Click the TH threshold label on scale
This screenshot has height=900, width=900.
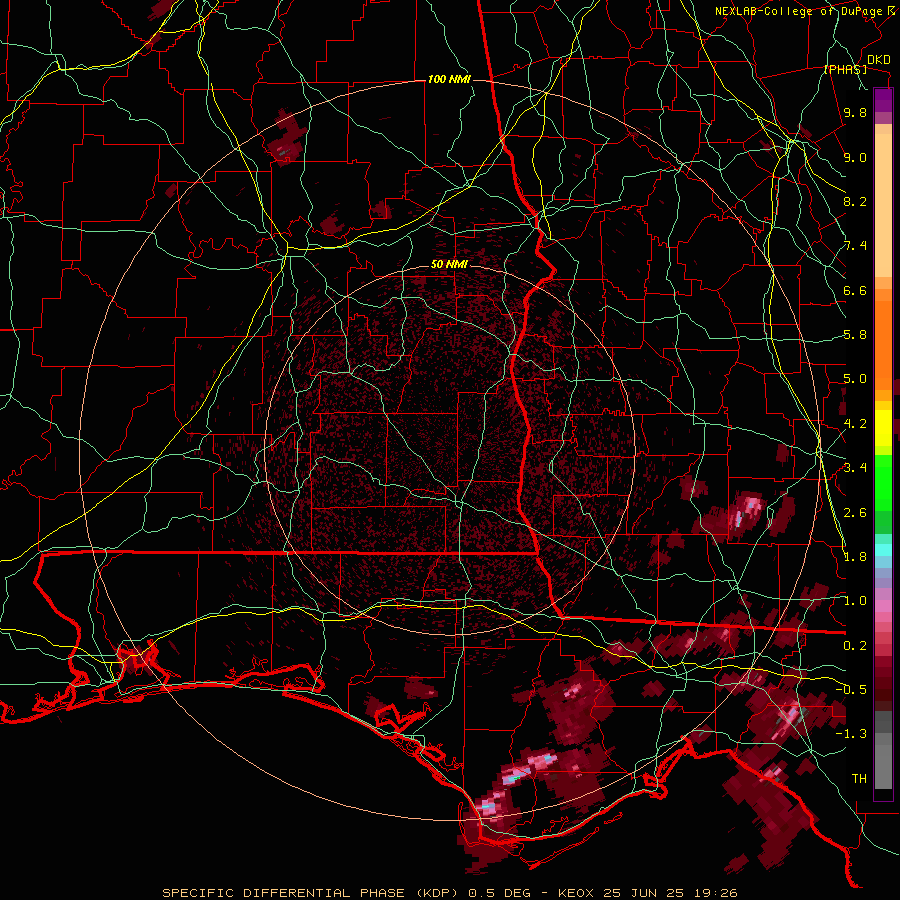[859, 779]
